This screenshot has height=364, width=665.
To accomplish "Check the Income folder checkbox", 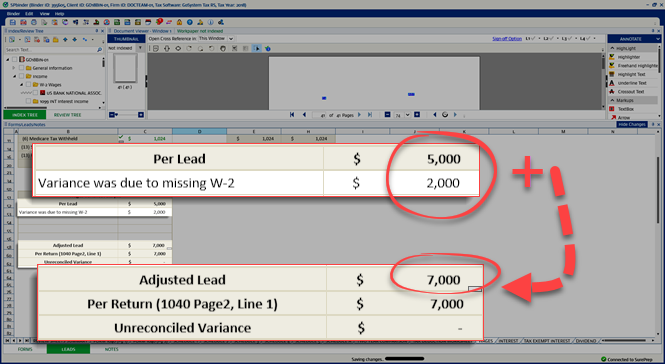I will tap(21, 76).
